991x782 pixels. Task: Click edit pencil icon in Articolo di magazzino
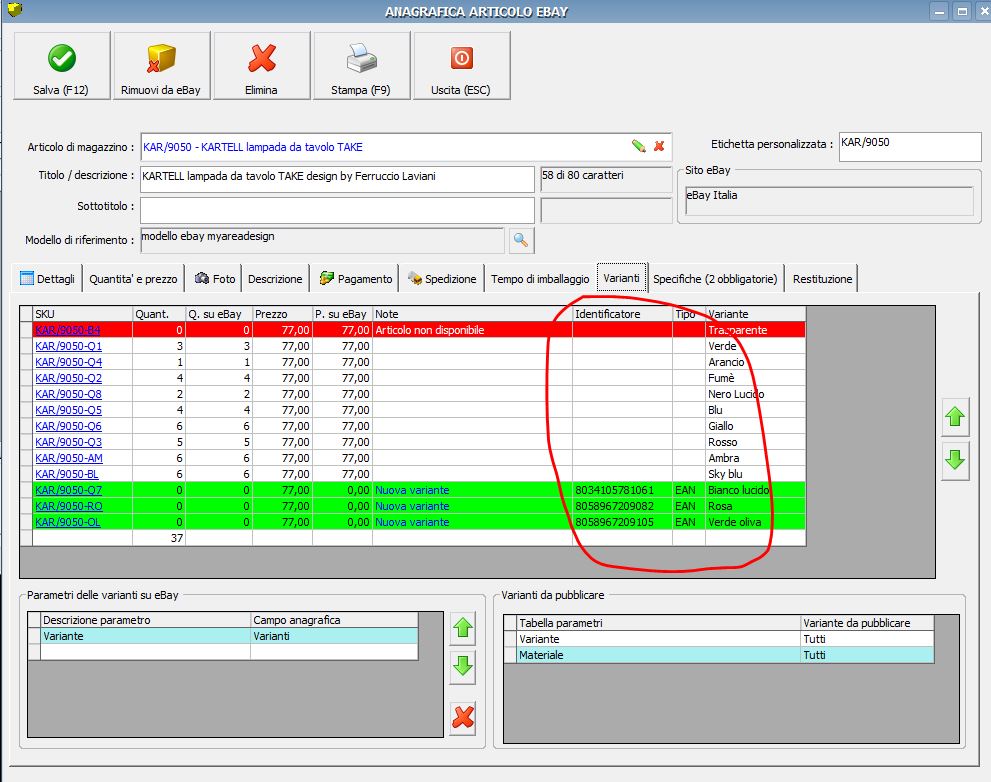[x=638, y=146]
